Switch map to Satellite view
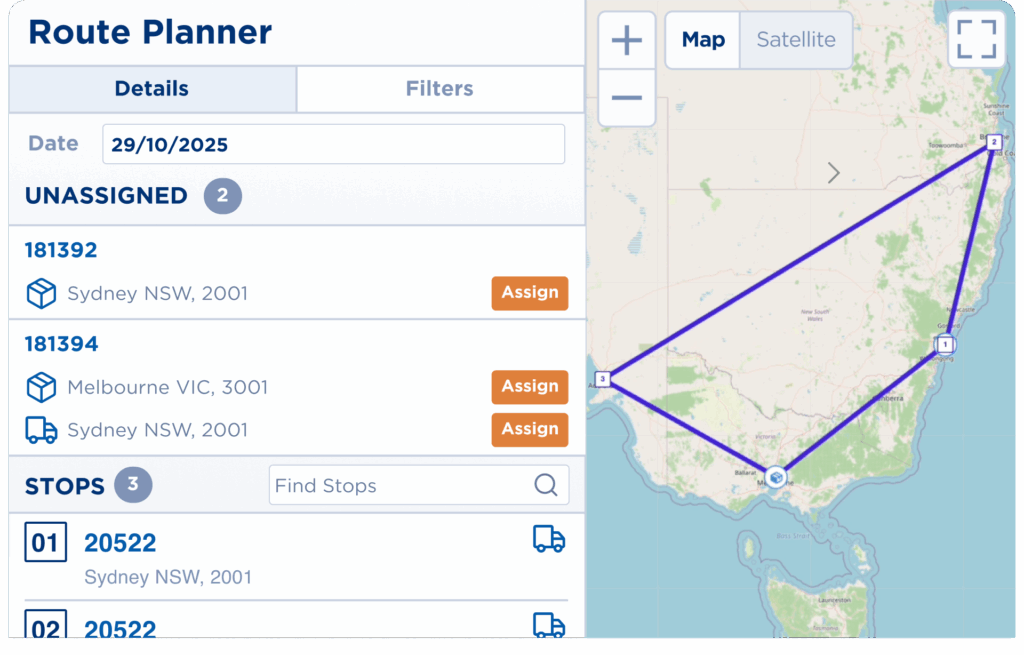1024x655 pixels. [796, 40]
